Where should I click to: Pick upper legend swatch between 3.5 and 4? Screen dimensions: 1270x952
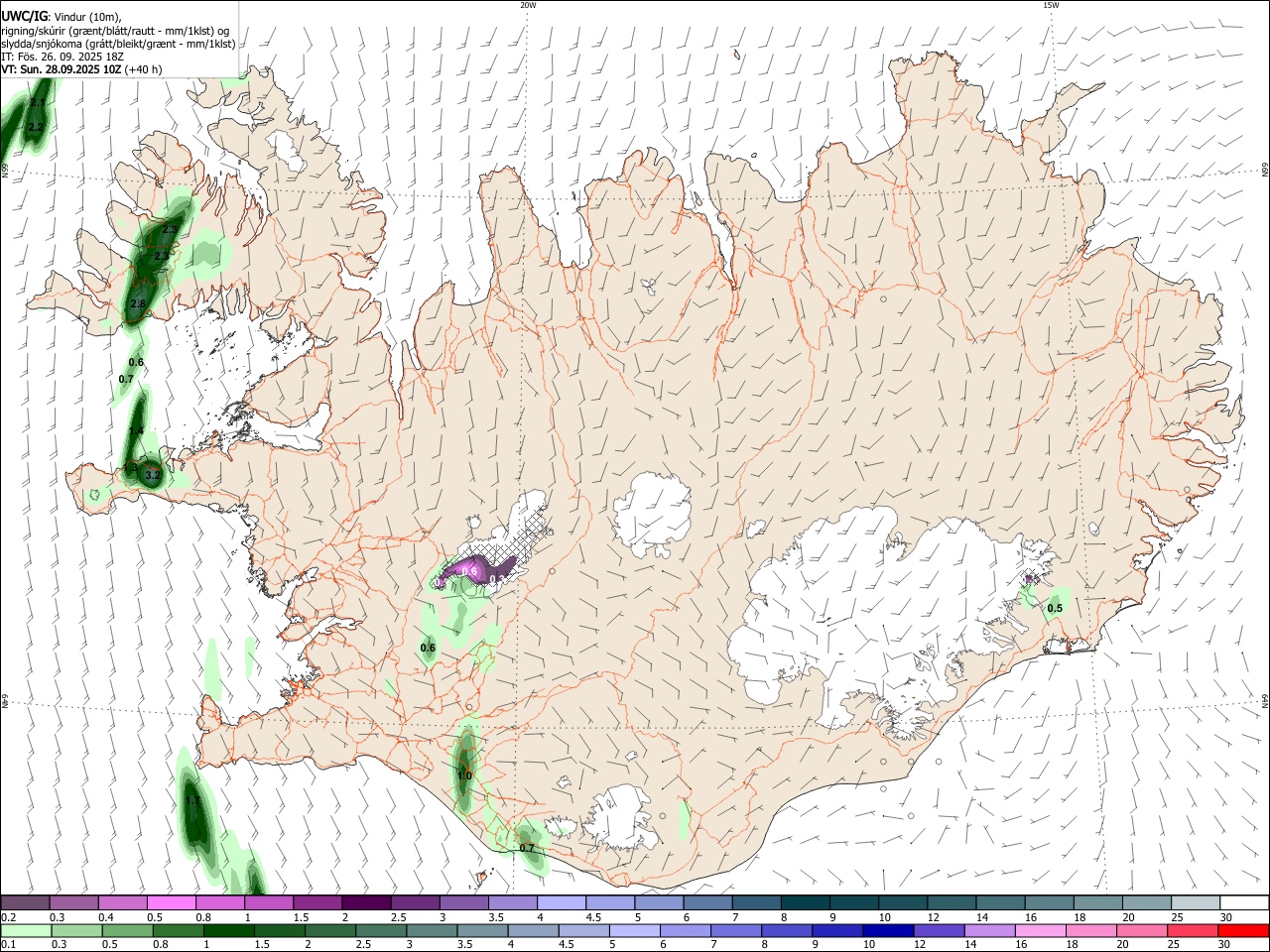[x=512, y=902]
